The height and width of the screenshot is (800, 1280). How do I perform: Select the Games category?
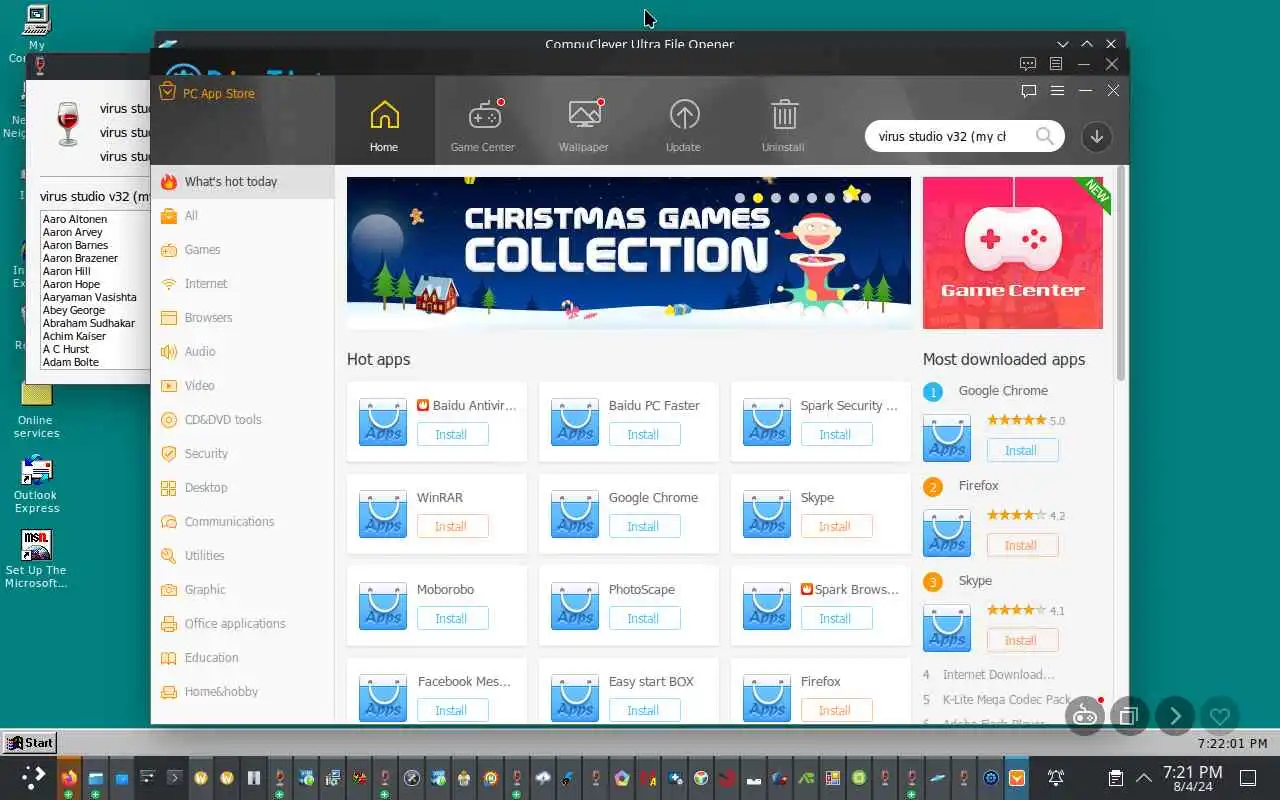(x=242, y=250)
